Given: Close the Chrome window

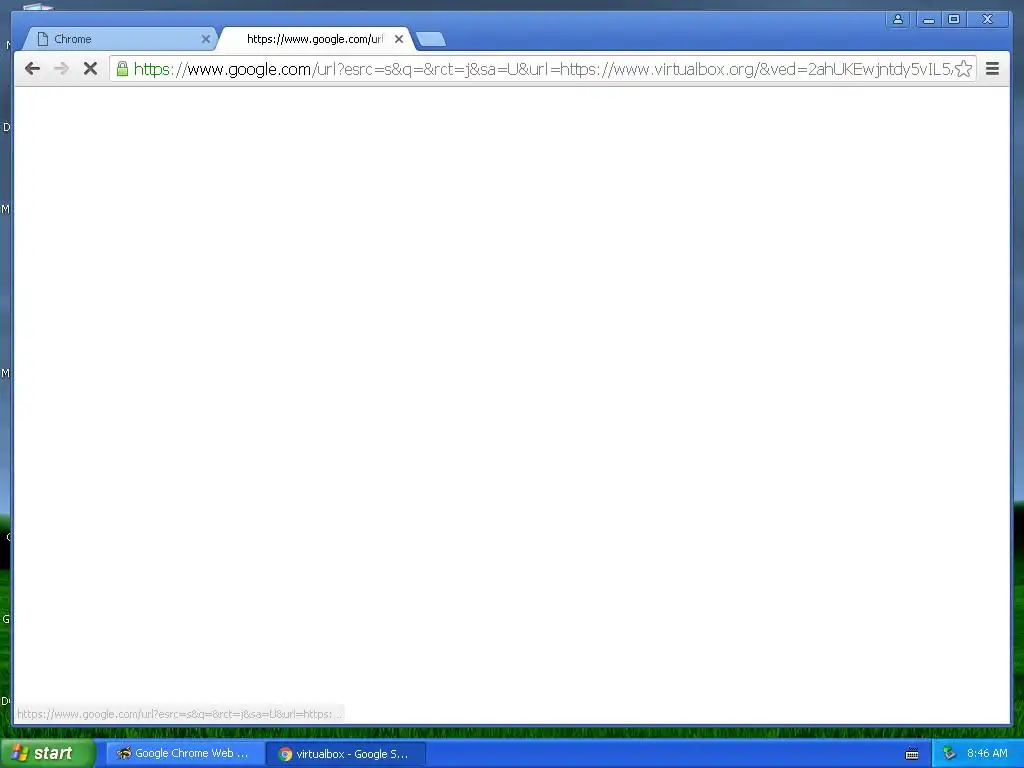Looking at the screenshot, I should [x=987, y=19].
